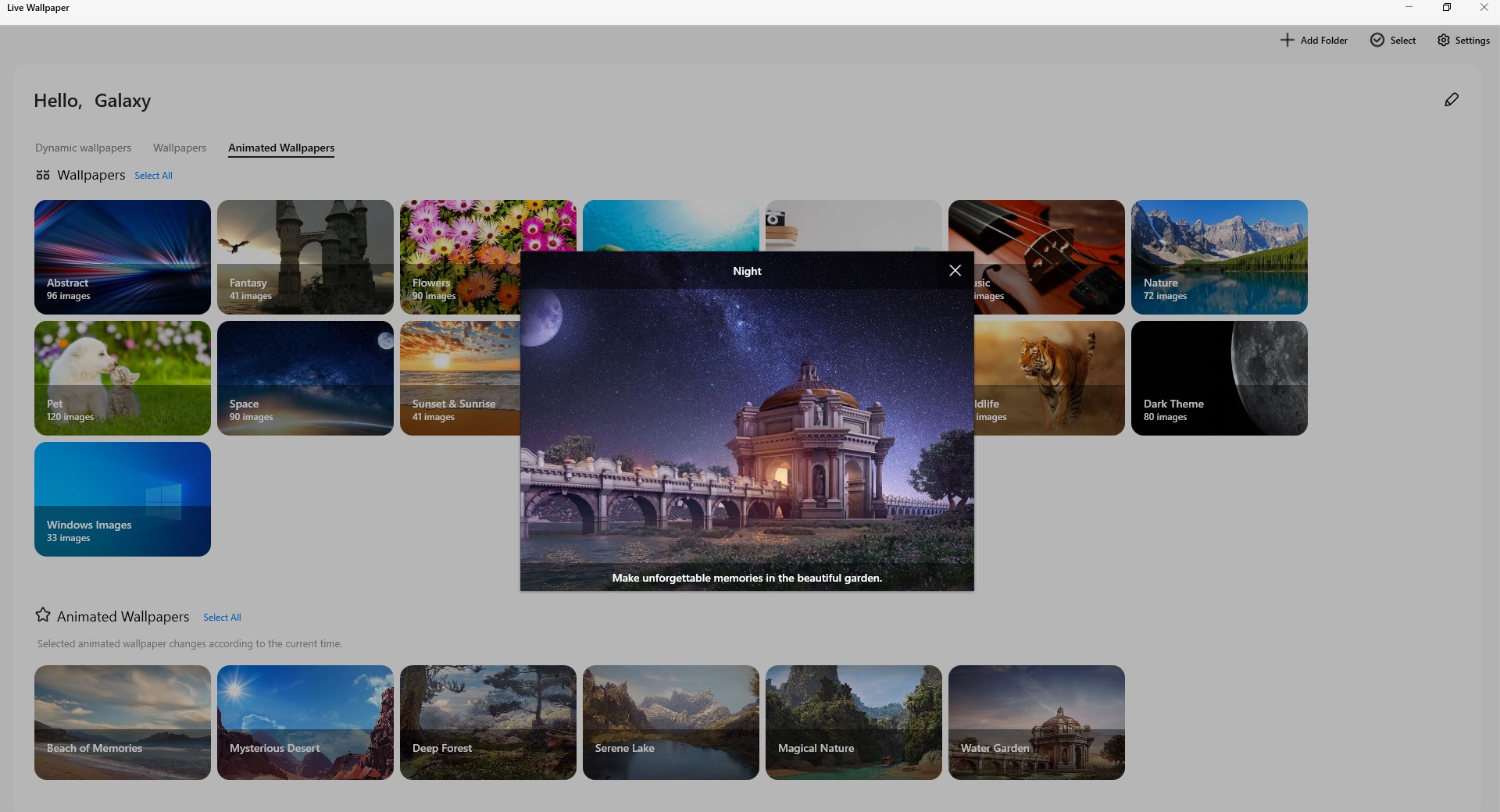Screen dimensions: 1500x812
Task: Select the Serene Lake animated wallpaper
Action: click(x=670, y=722)
